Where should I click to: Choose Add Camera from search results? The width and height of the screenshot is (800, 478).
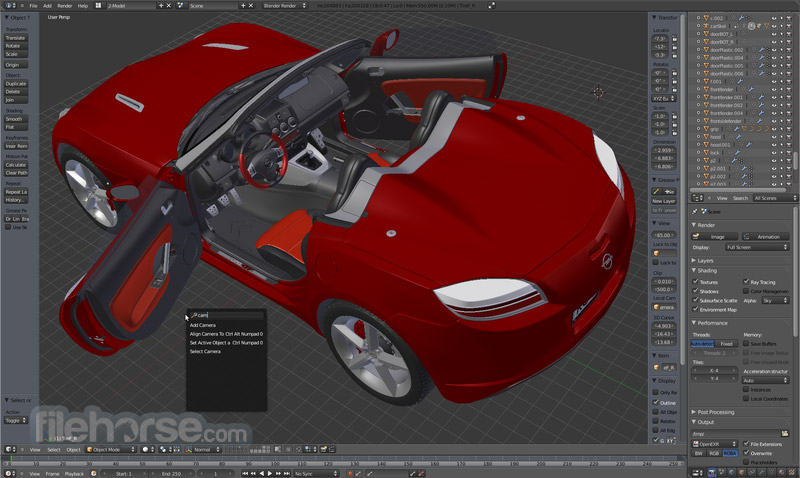click(x=203, y=325)
